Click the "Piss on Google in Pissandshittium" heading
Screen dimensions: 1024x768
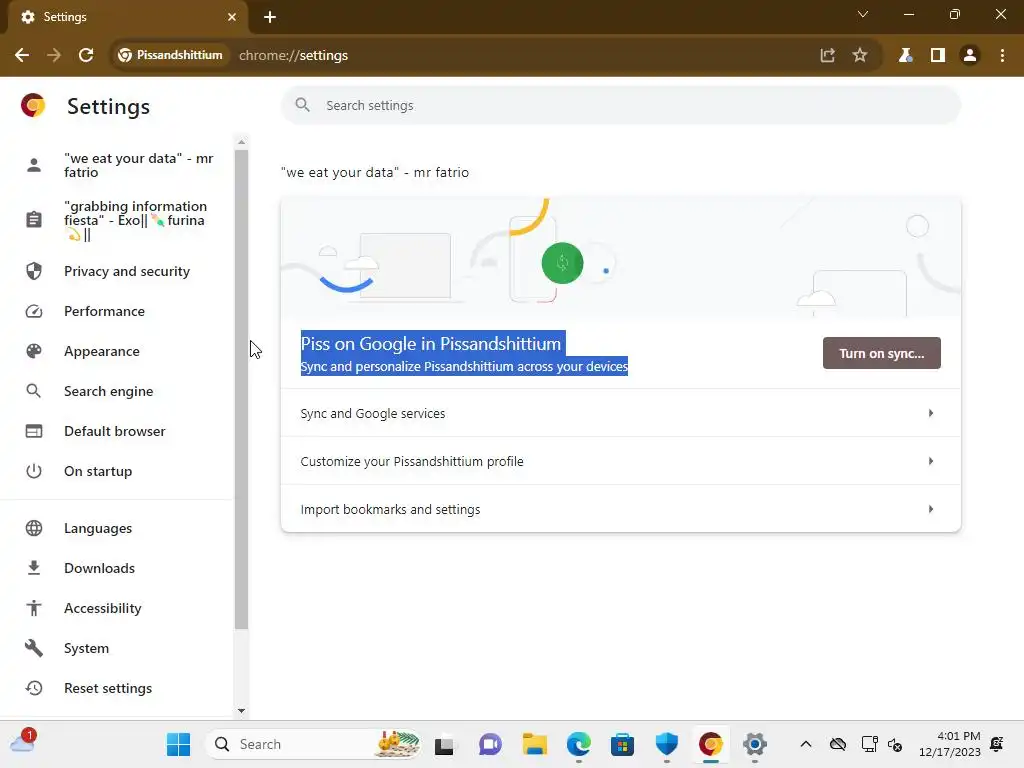(431, 344)
